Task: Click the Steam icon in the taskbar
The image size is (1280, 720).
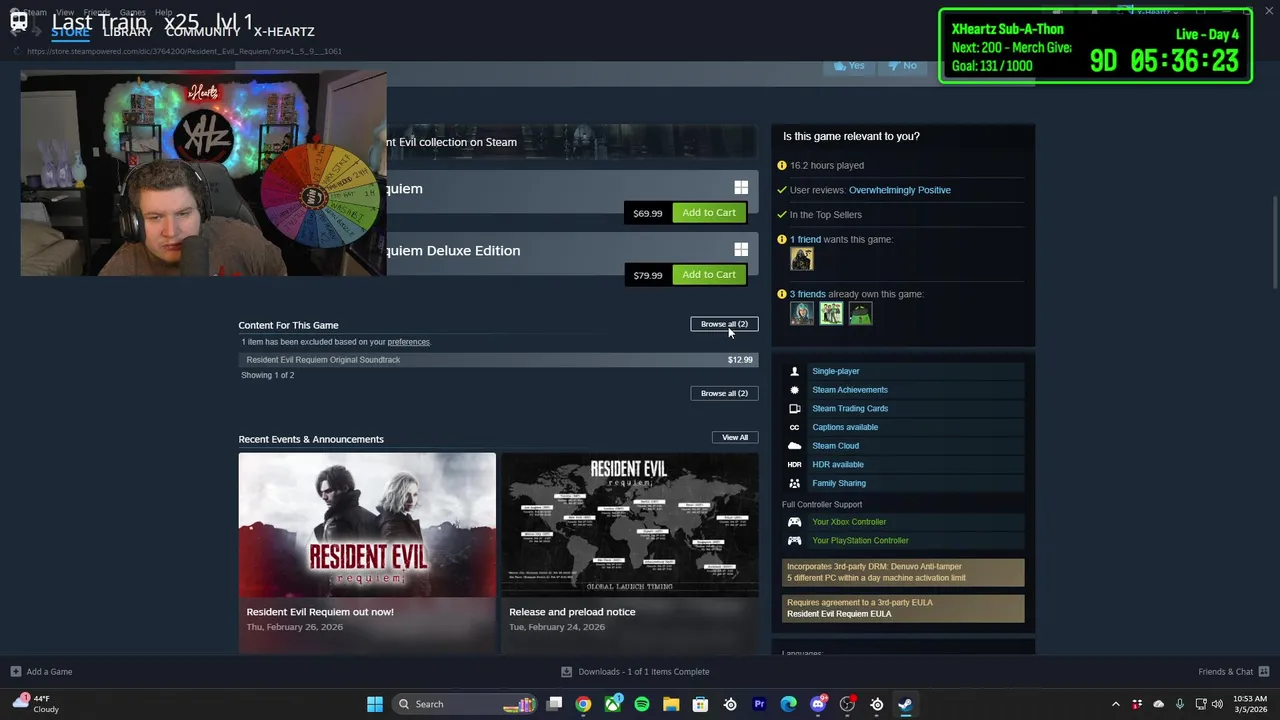Action: coord(905,704)
